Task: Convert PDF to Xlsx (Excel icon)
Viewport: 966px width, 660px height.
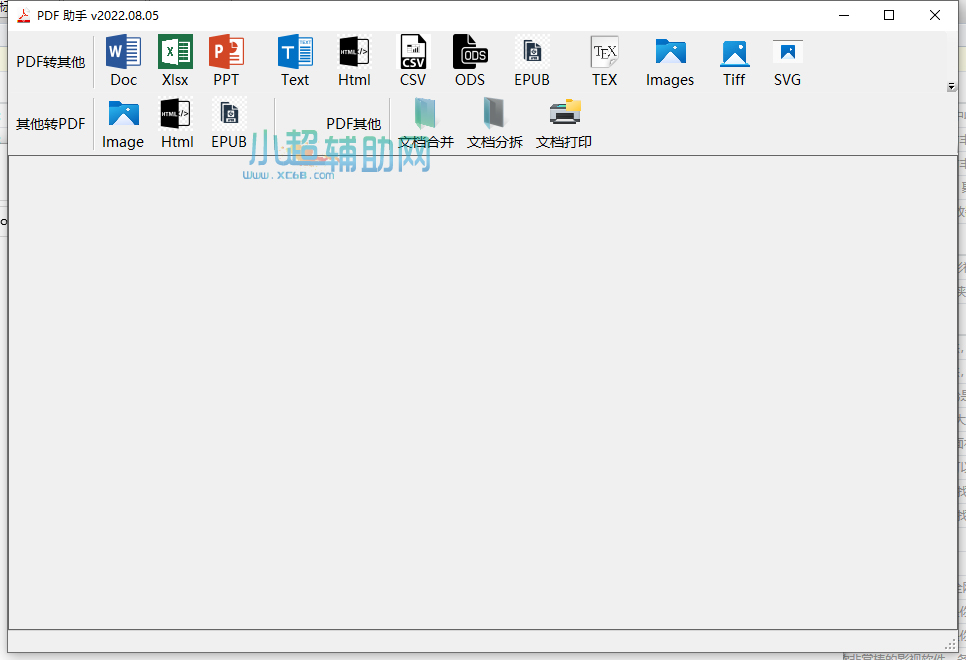Action: (x=175, y=61)
